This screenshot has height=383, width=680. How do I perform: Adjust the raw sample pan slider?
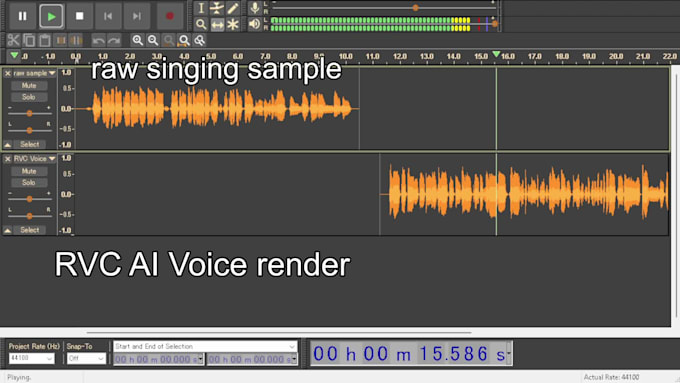click(x=29, y=130)
